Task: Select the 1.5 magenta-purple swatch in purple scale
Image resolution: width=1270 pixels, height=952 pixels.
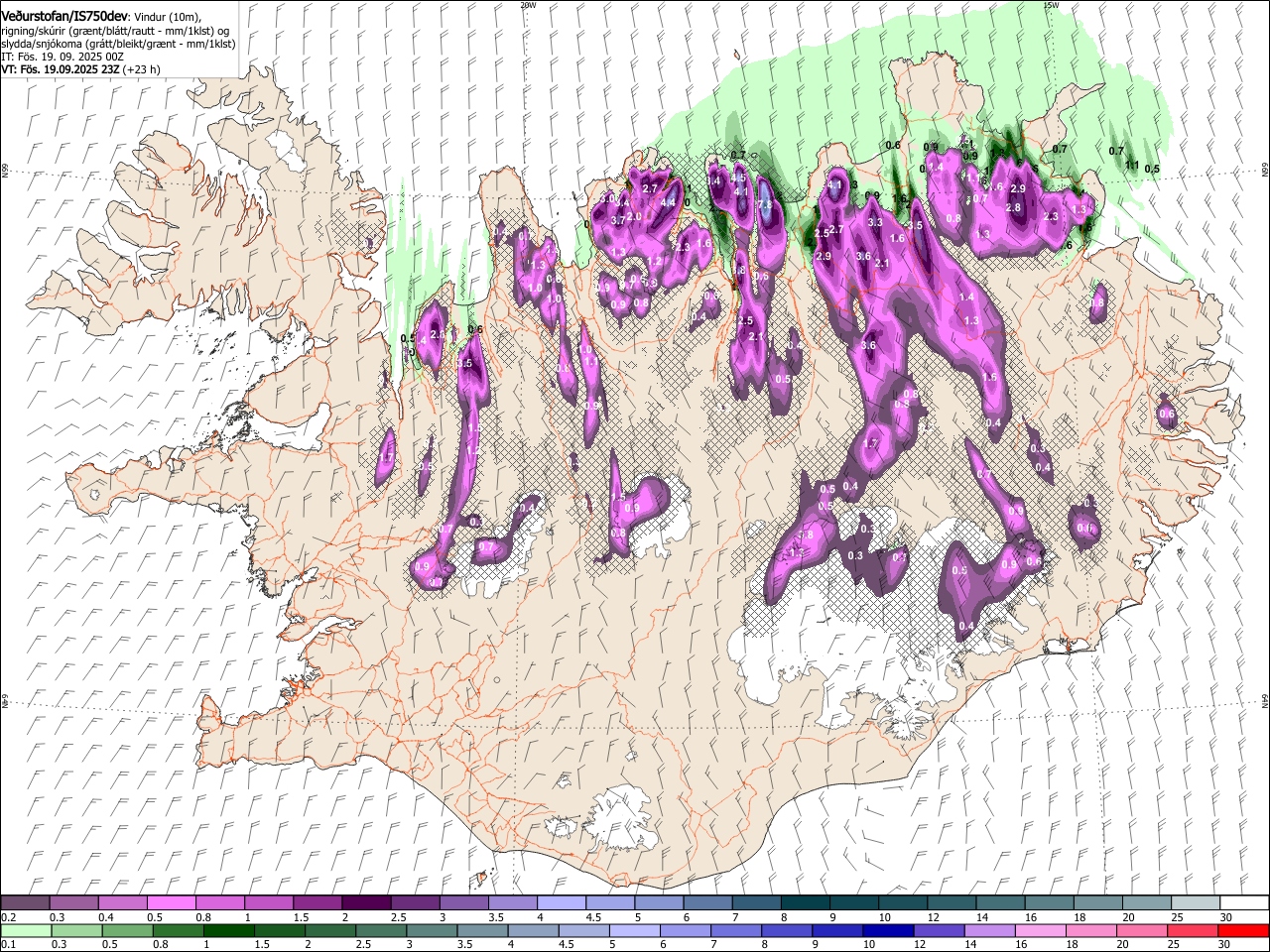Action: pos(317,902)
